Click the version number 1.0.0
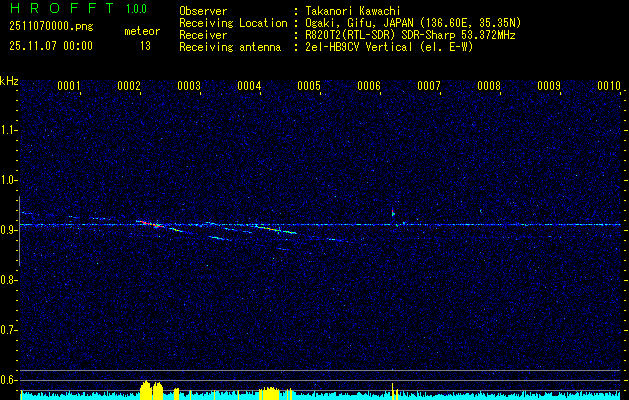Viewport: 629px width, 400px height. coord(136,8)
